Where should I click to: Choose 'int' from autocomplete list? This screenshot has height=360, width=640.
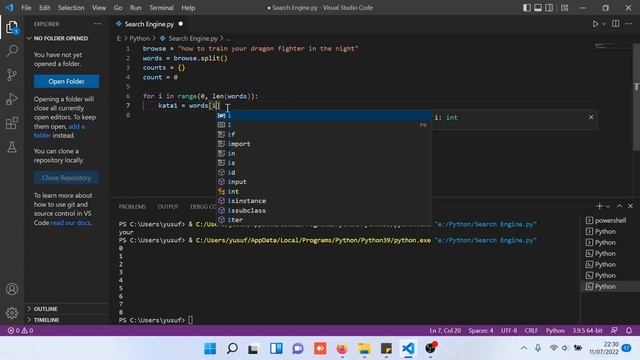coord(324,191)
